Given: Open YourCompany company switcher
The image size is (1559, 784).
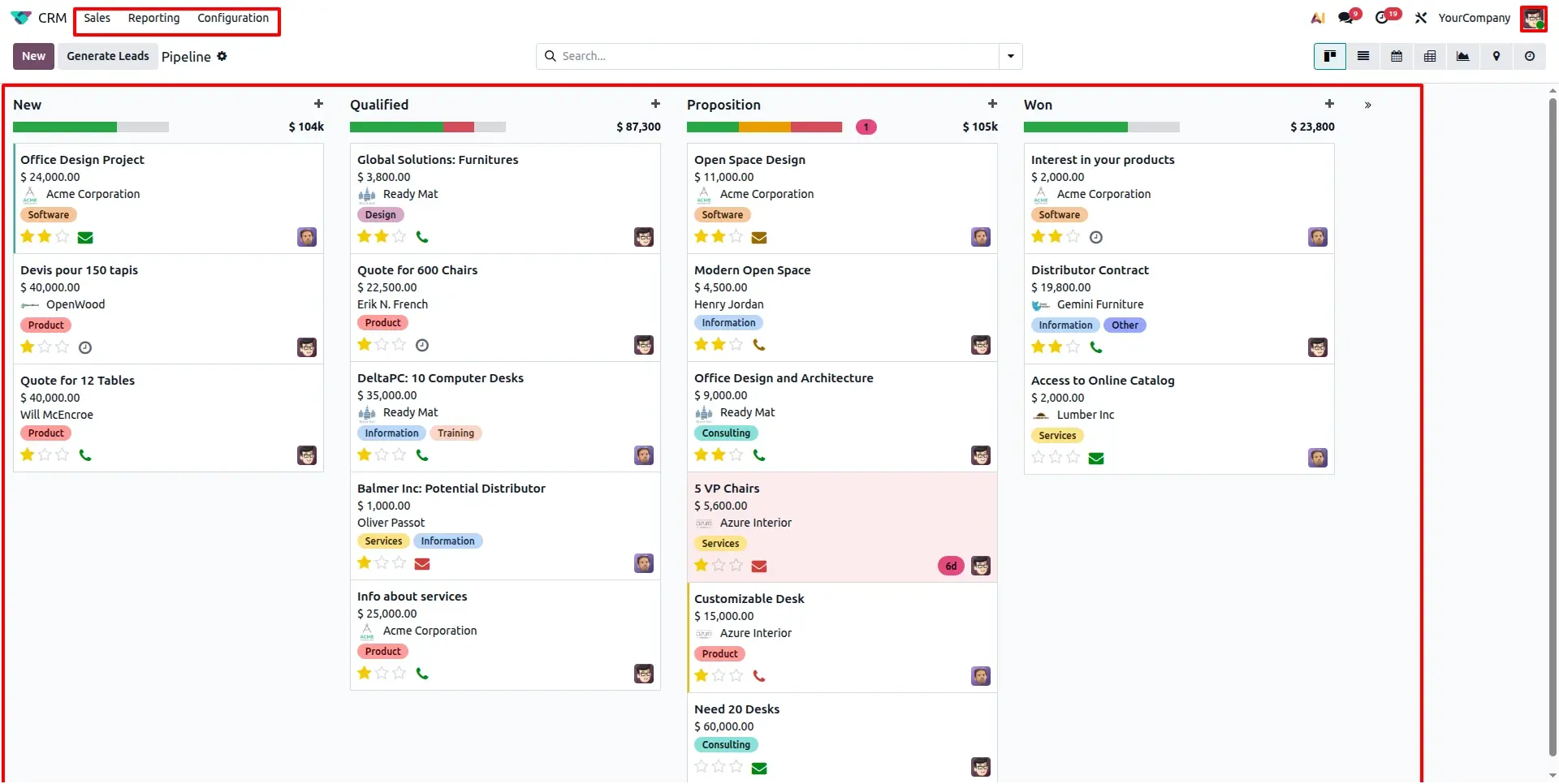Looking at the screenshot, I should [x=1474, y=18].
